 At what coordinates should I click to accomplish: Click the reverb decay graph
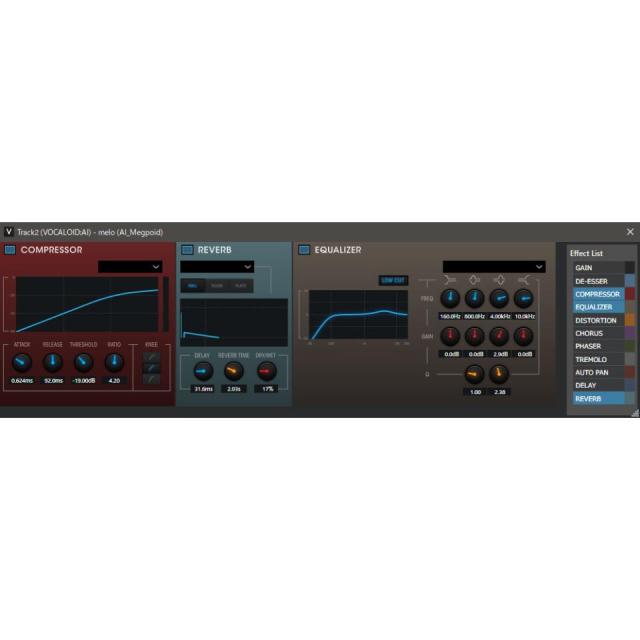[234, 322]
